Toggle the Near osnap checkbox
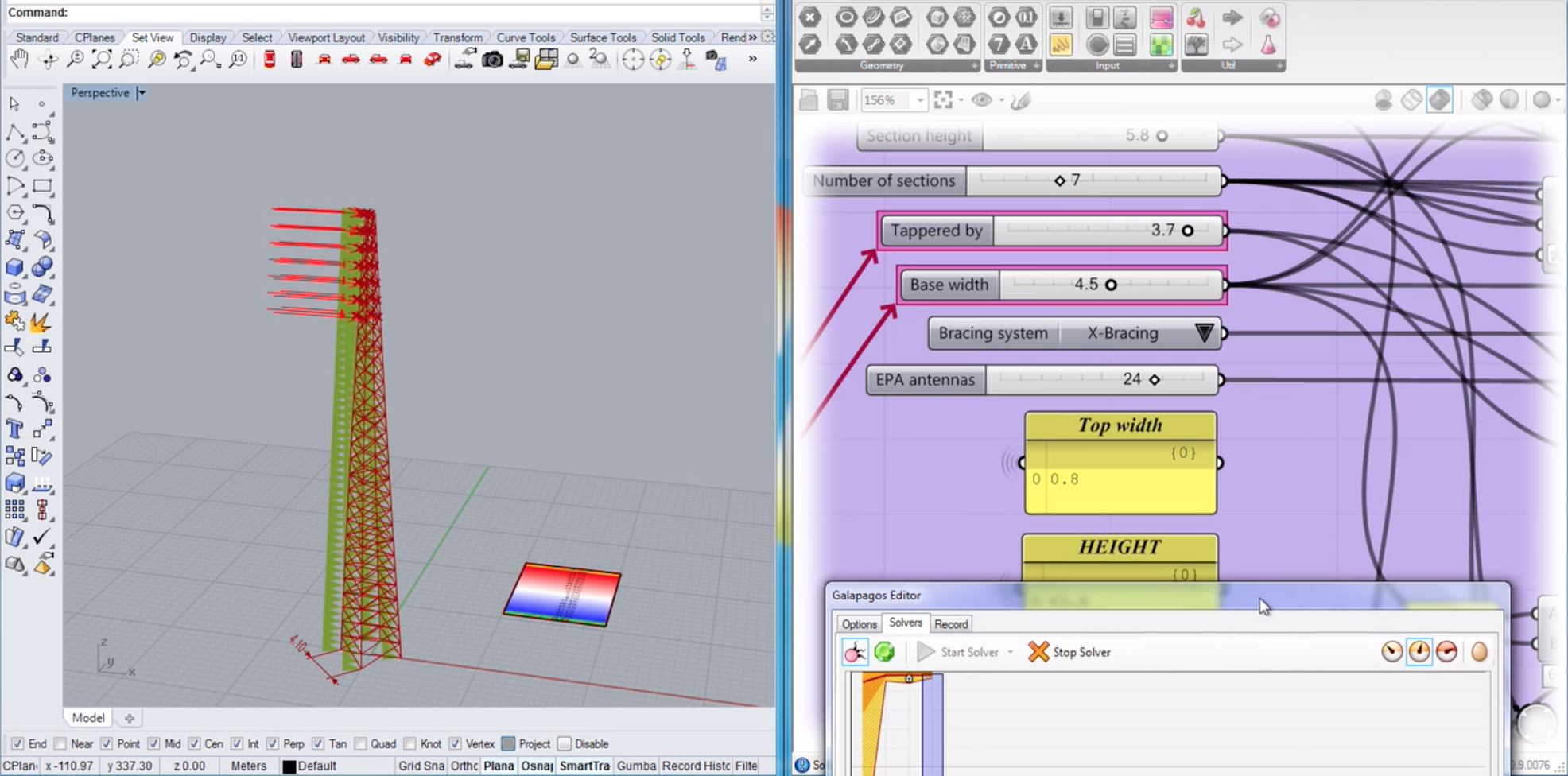Image resolution: width=1568 pixels, height=776 pixels. click(x=60, y=744)
